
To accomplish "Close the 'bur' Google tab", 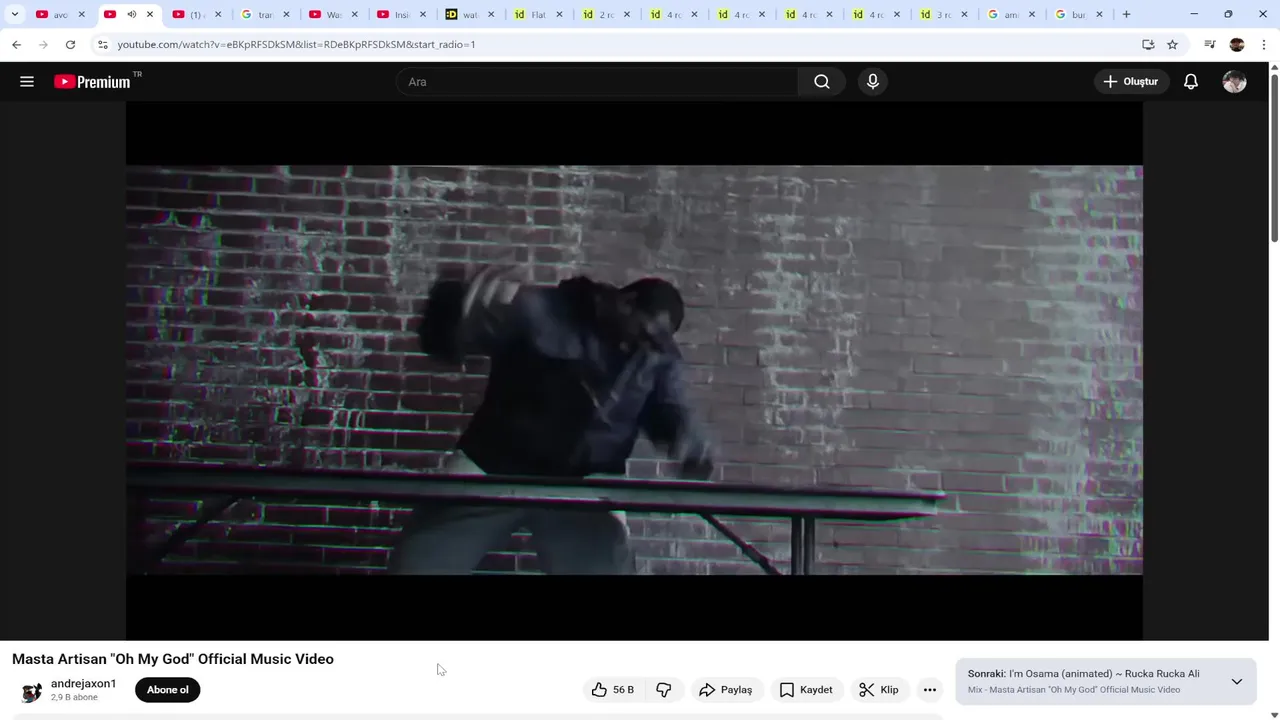I will [x=1100, y=14].
